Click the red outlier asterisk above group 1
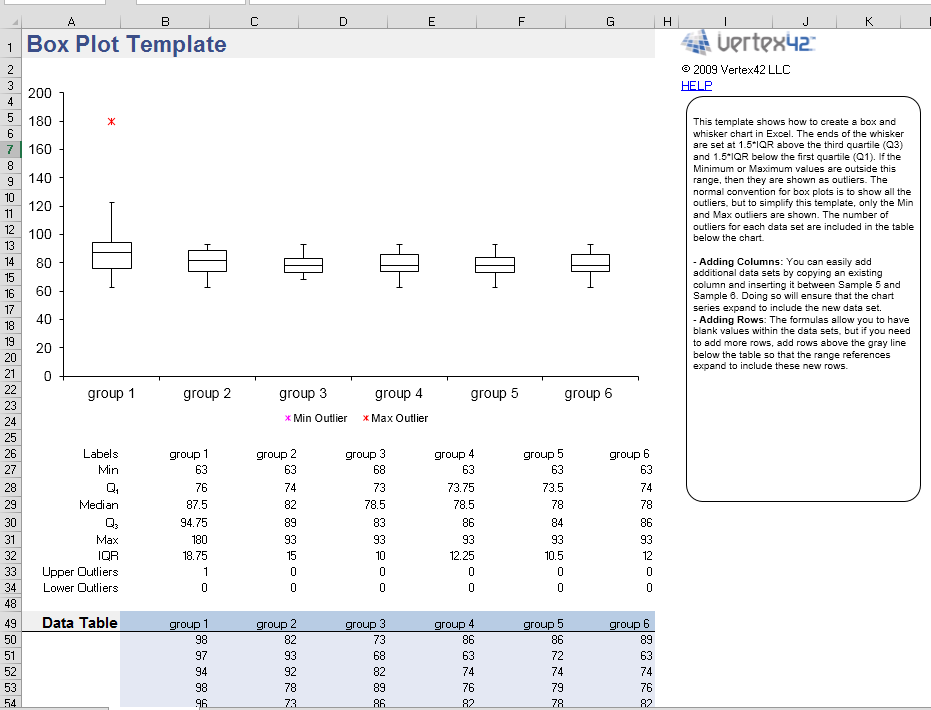 110,120
